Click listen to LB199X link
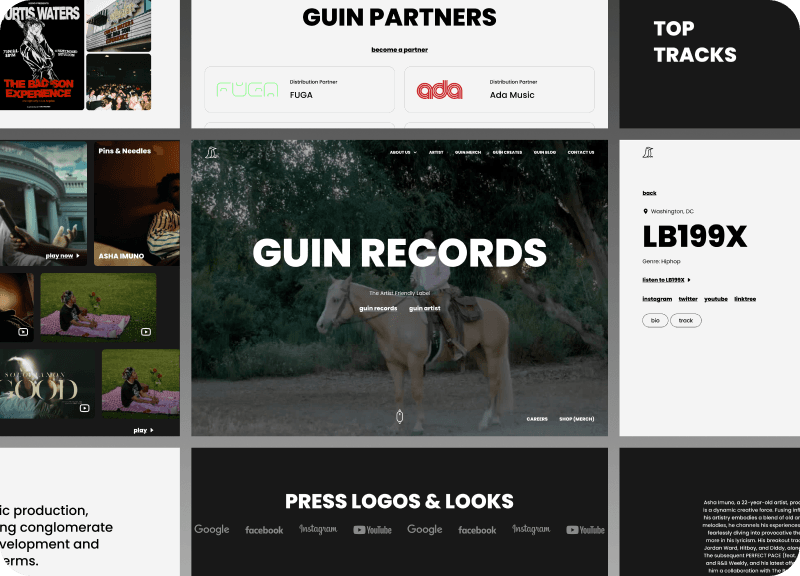800x576 pixels. point(666,280)
